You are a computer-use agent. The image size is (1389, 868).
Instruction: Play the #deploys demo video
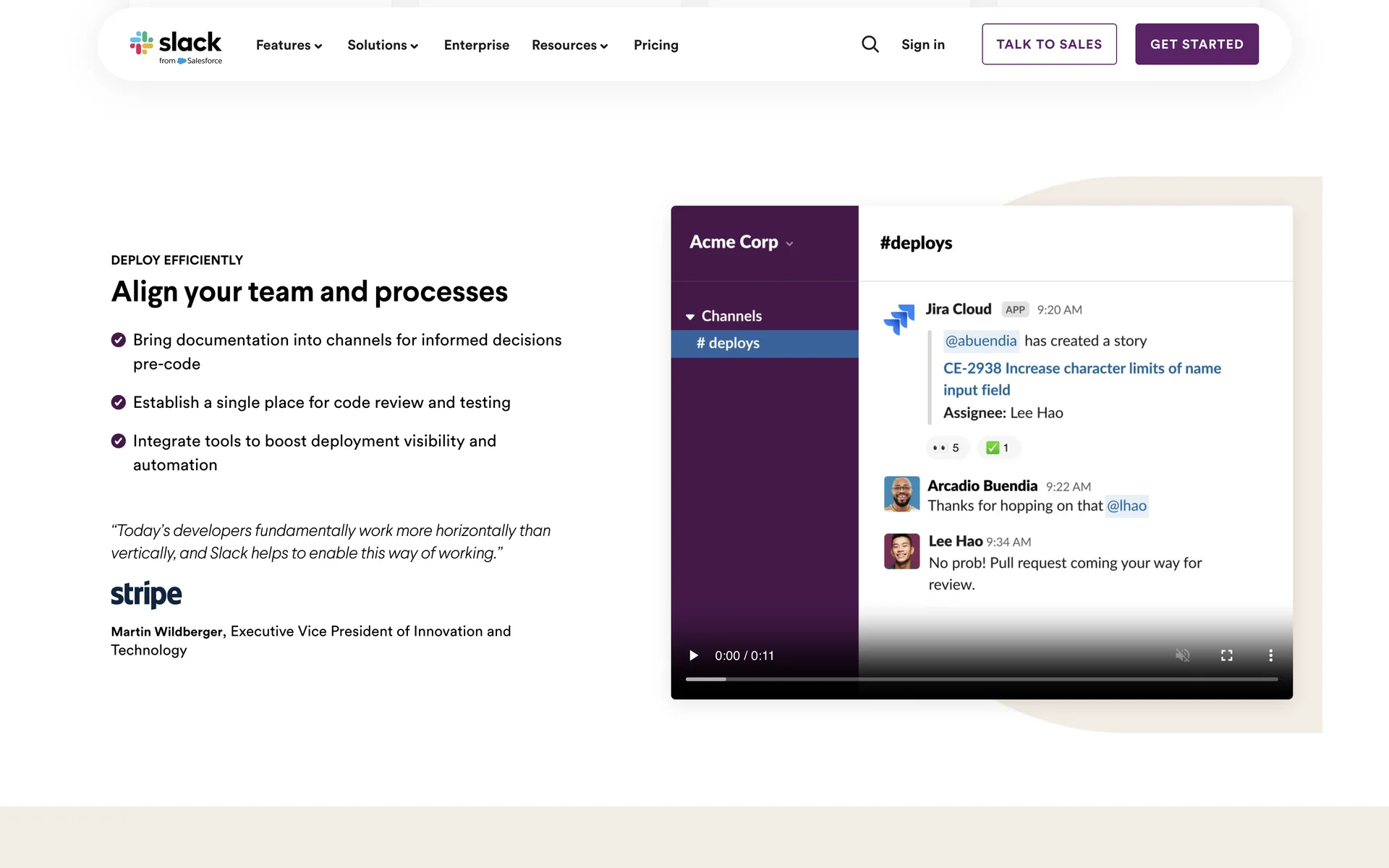point(694,655)
